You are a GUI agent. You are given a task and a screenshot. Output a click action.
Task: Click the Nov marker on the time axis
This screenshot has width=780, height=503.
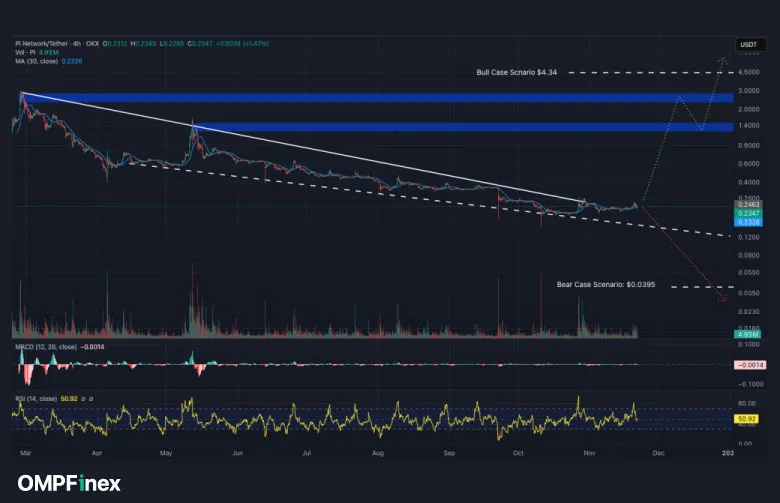587,453
